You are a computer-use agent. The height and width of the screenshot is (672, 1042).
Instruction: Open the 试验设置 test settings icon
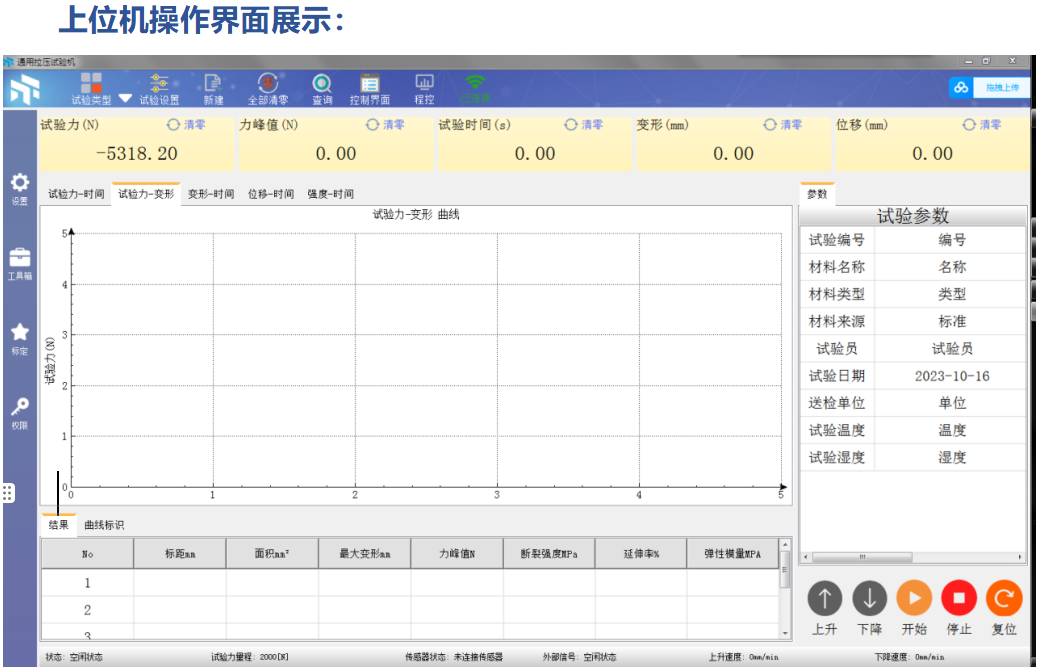159,88
